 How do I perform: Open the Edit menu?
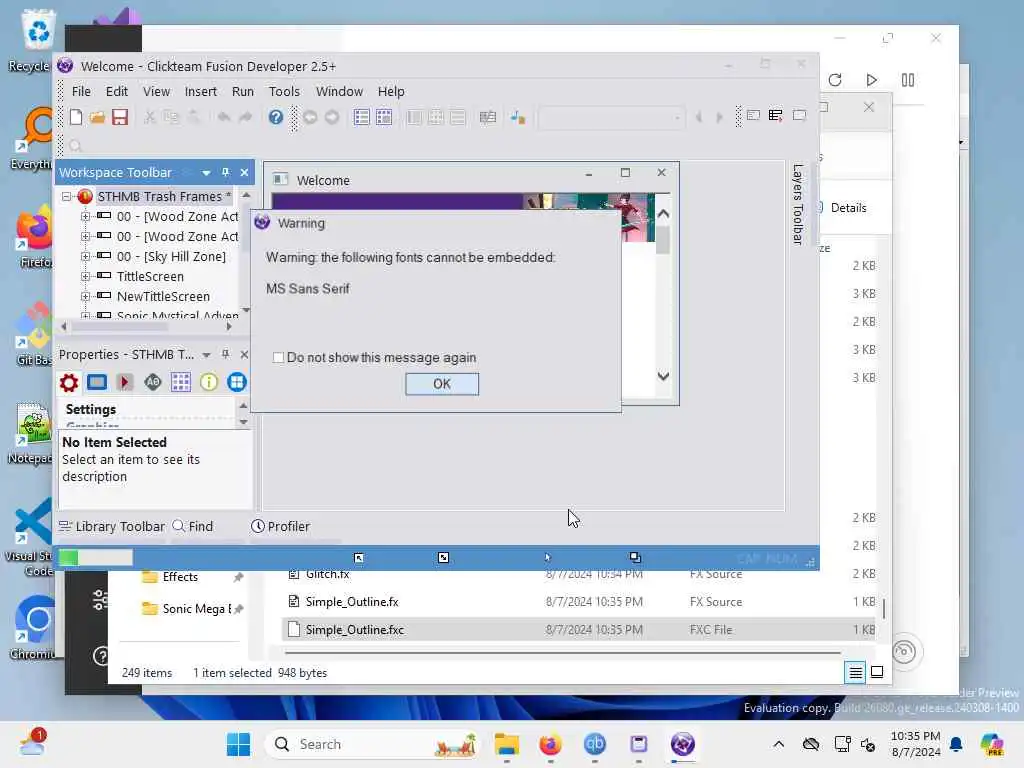[x=117, y=91]
